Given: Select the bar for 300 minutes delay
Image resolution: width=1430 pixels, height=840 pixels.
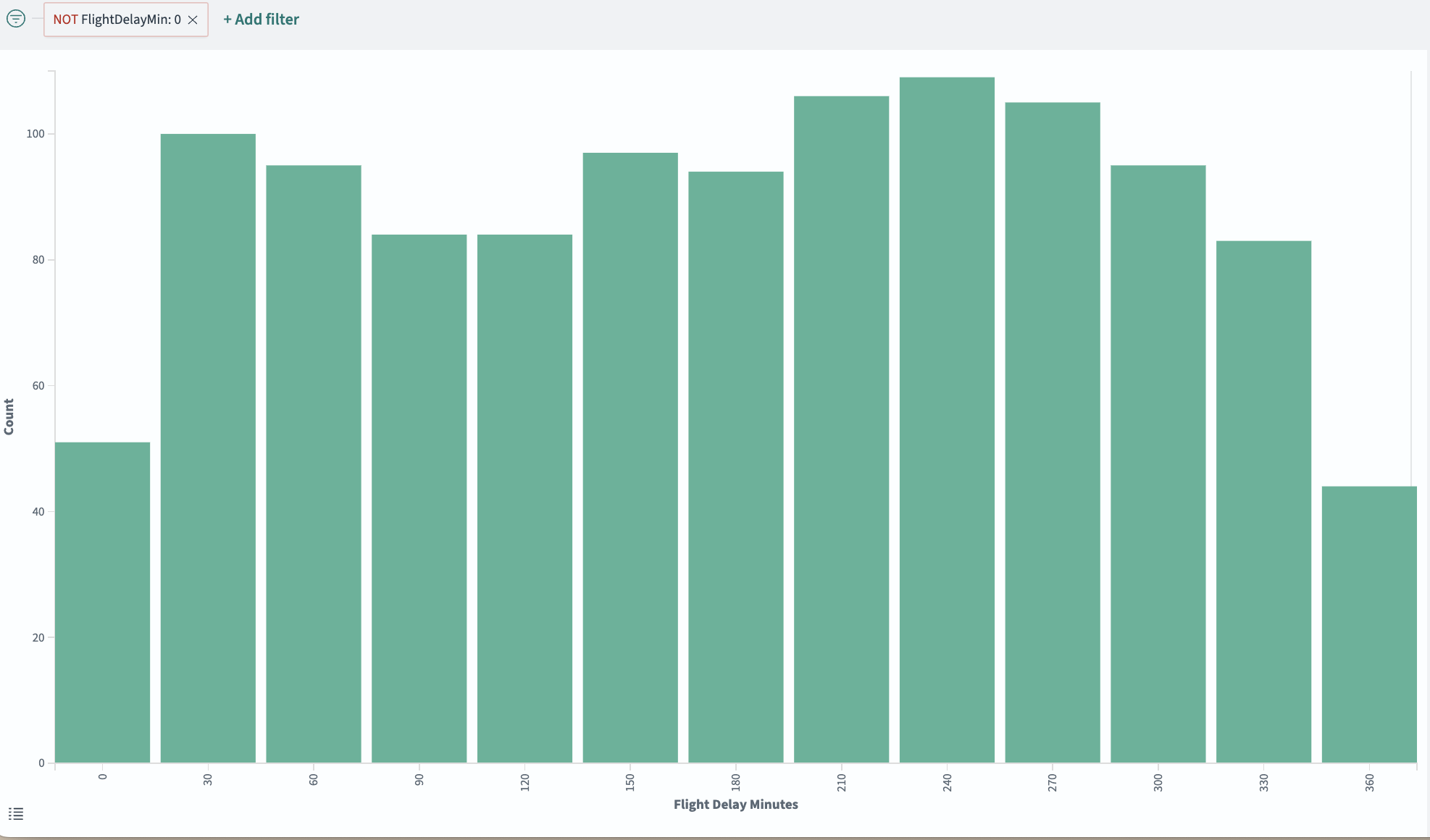Looking at the screenshot, I should 1158,464.
